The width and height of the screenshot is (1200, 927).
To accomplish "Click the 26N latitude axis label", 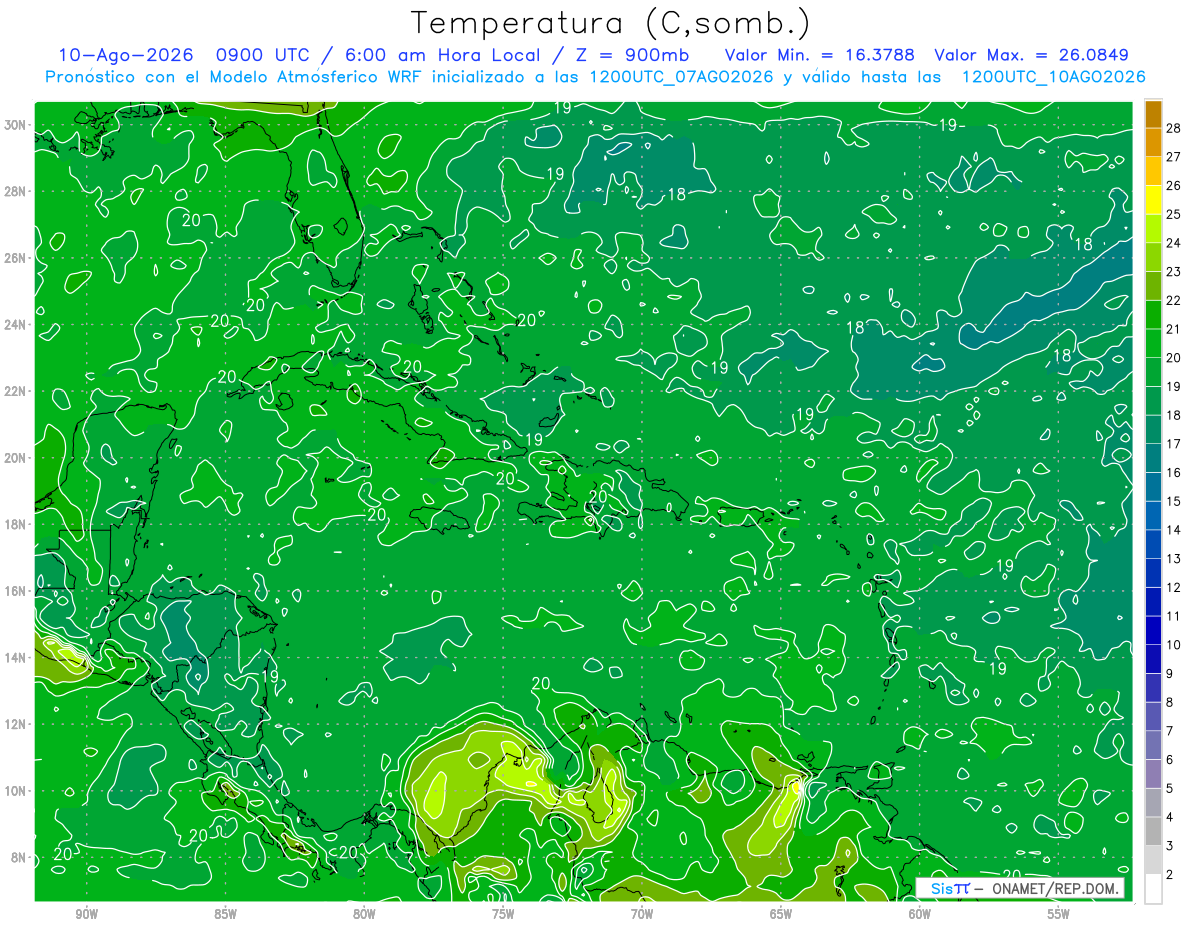I will 16,258.
